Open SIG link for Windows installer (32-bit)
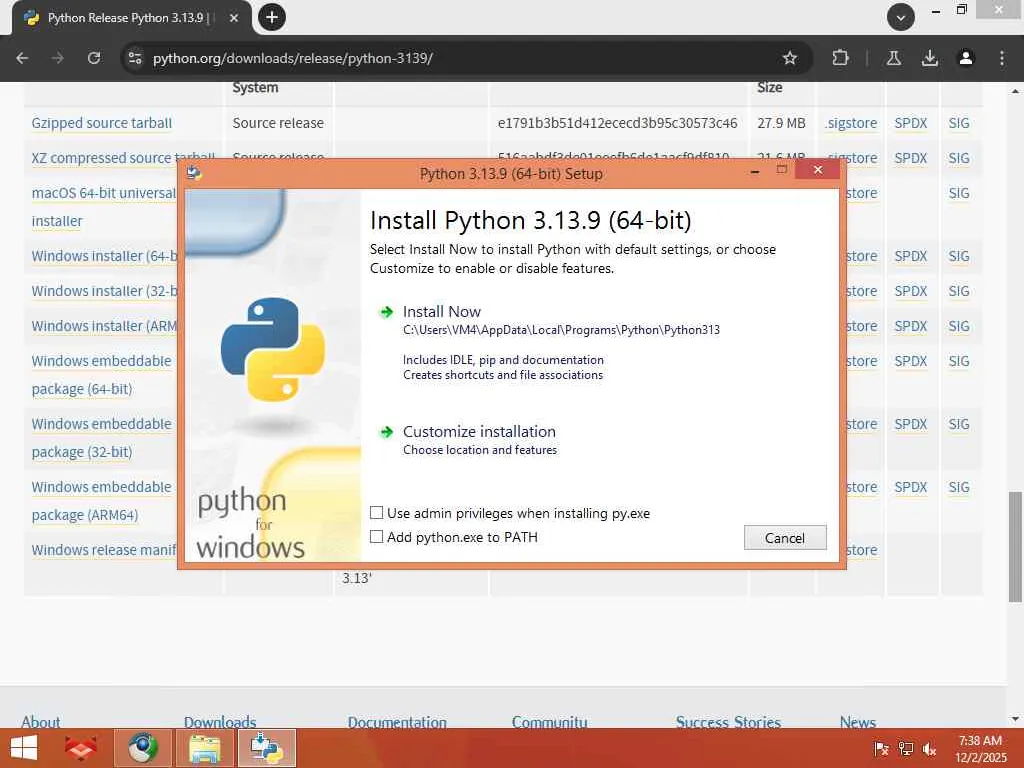Screen dimensions: 1024x768 tap(959, 291)
